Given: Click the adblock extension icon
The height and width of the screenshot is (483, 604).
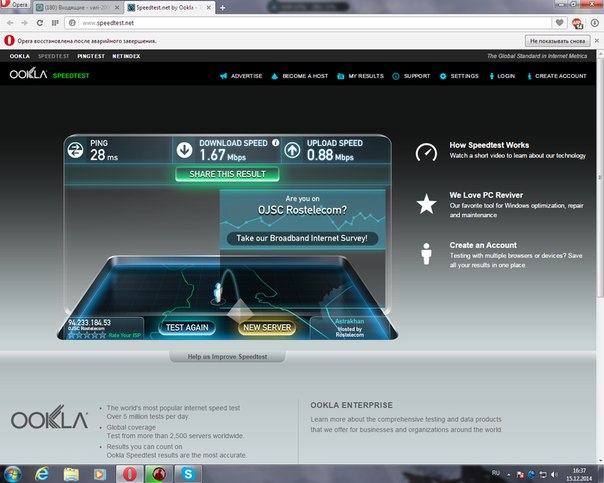Looking at the screenshot, I should [577, 23].
